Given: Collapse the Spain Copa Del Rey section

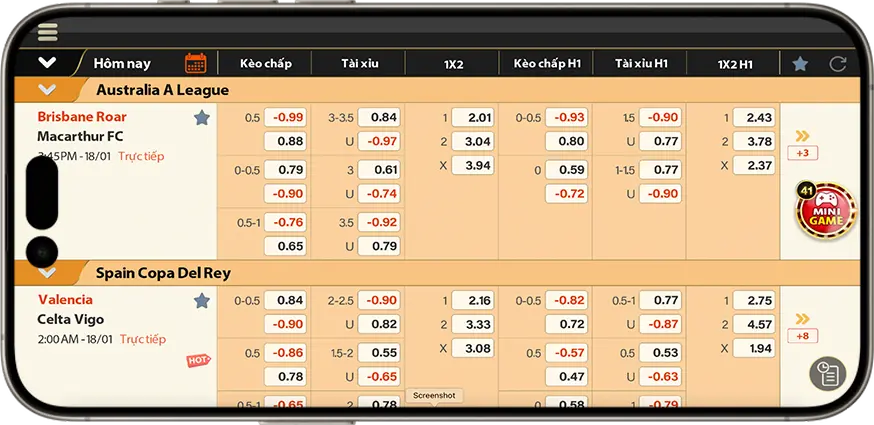Looking at the screenshot, I should pyautogui.click(x=47, y=272).
